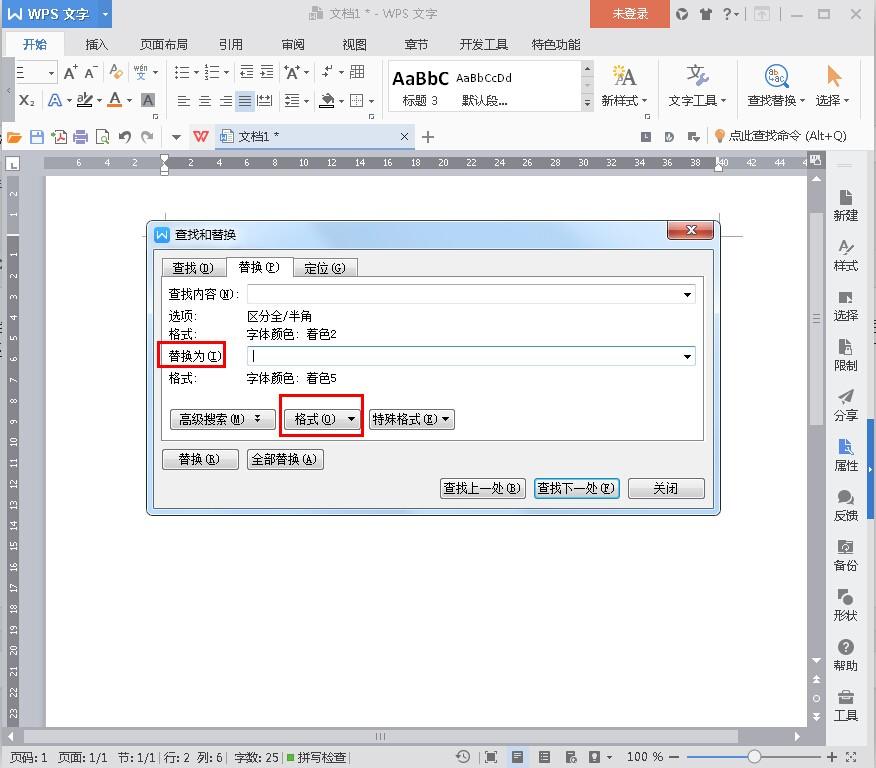Open the 限制 sidebar panel

[x=845, y=355]
